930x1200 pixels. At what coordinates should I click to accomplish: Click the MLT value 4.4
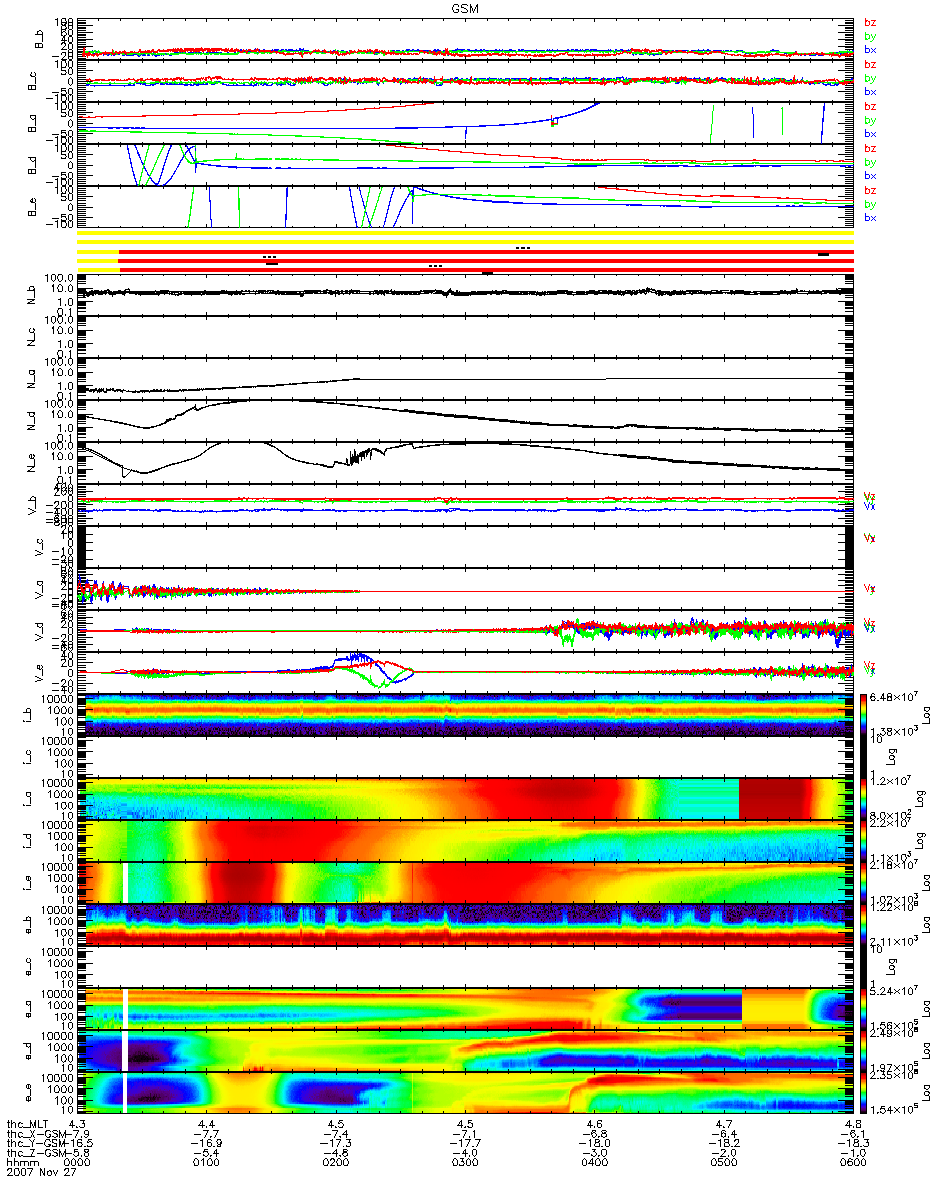207,1124
